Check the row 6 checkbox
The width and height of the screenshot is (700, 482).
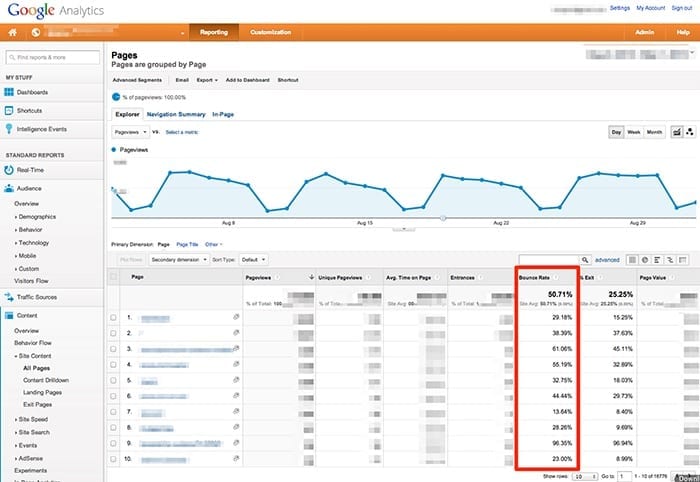(x=113, y=396)
